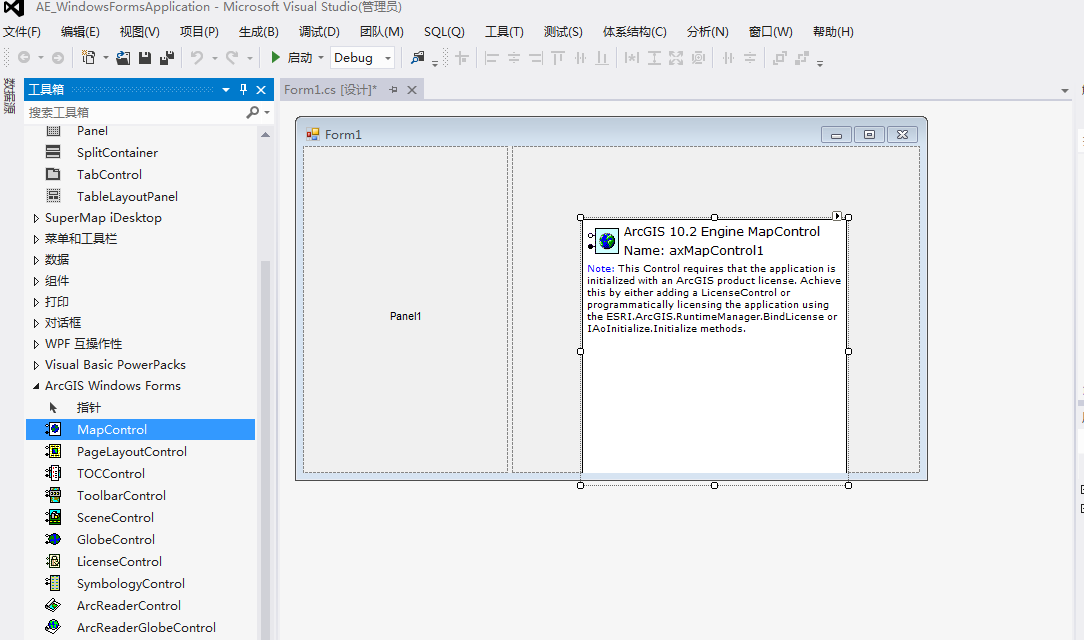This screenshot has width=1084, height=640.
Task: Open the 文件(F) menu
Action: tap(22, 32)
